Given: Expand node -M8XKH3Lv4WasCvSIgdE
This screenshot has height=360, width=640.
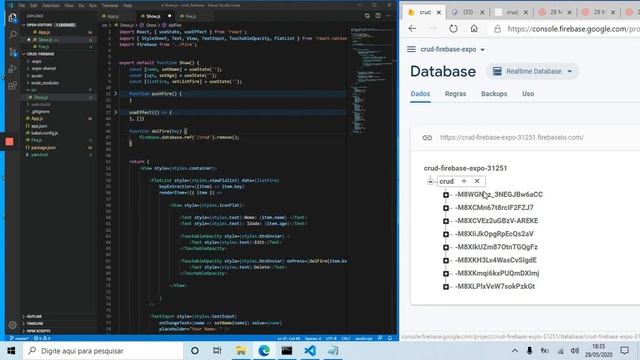Looking at the screenshot, I should click(446, 260).
